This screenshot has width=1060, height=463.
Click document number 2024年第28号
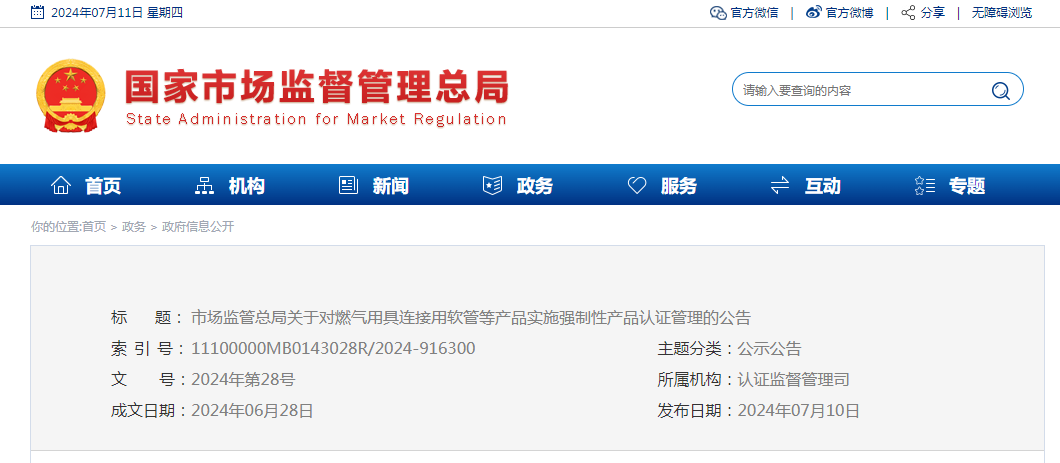[243, 380]
